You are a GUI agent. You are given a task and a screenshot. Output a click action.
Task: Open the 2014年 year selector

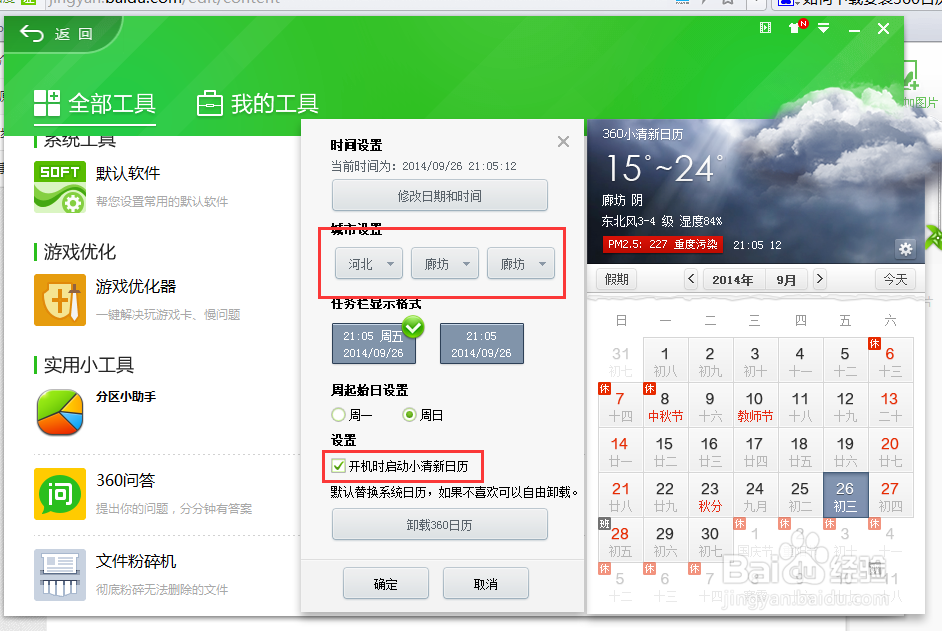click(733, 279)
